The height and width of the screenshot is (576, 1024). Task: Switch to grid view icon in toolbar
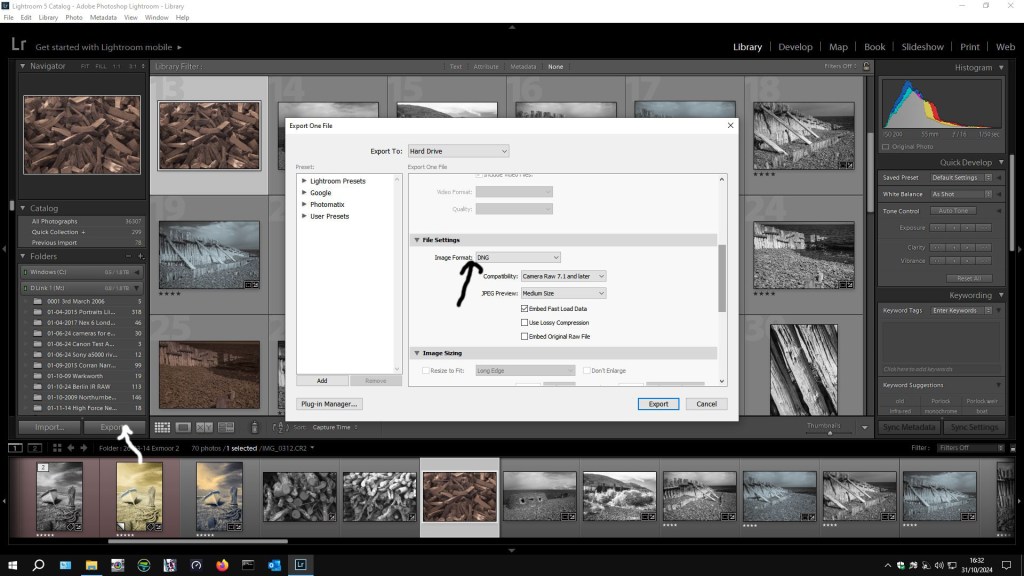pos(162,427)
